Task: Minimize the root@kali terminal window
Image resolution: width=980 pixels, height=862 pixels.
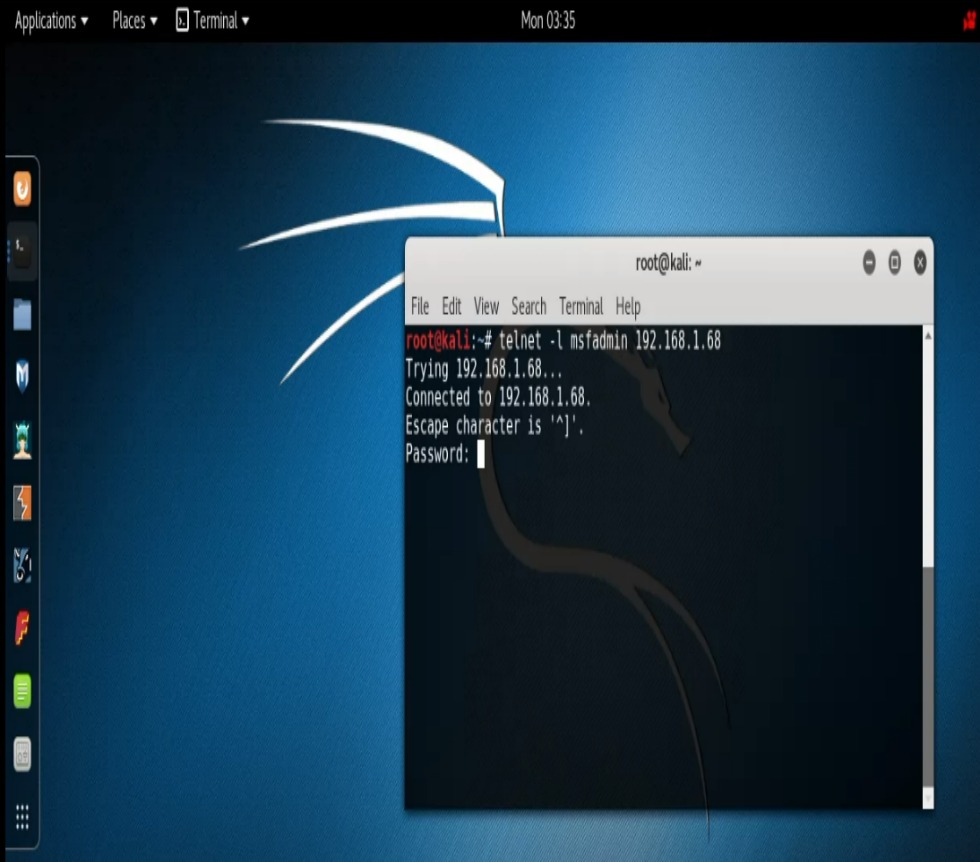Action: point(869,263)
